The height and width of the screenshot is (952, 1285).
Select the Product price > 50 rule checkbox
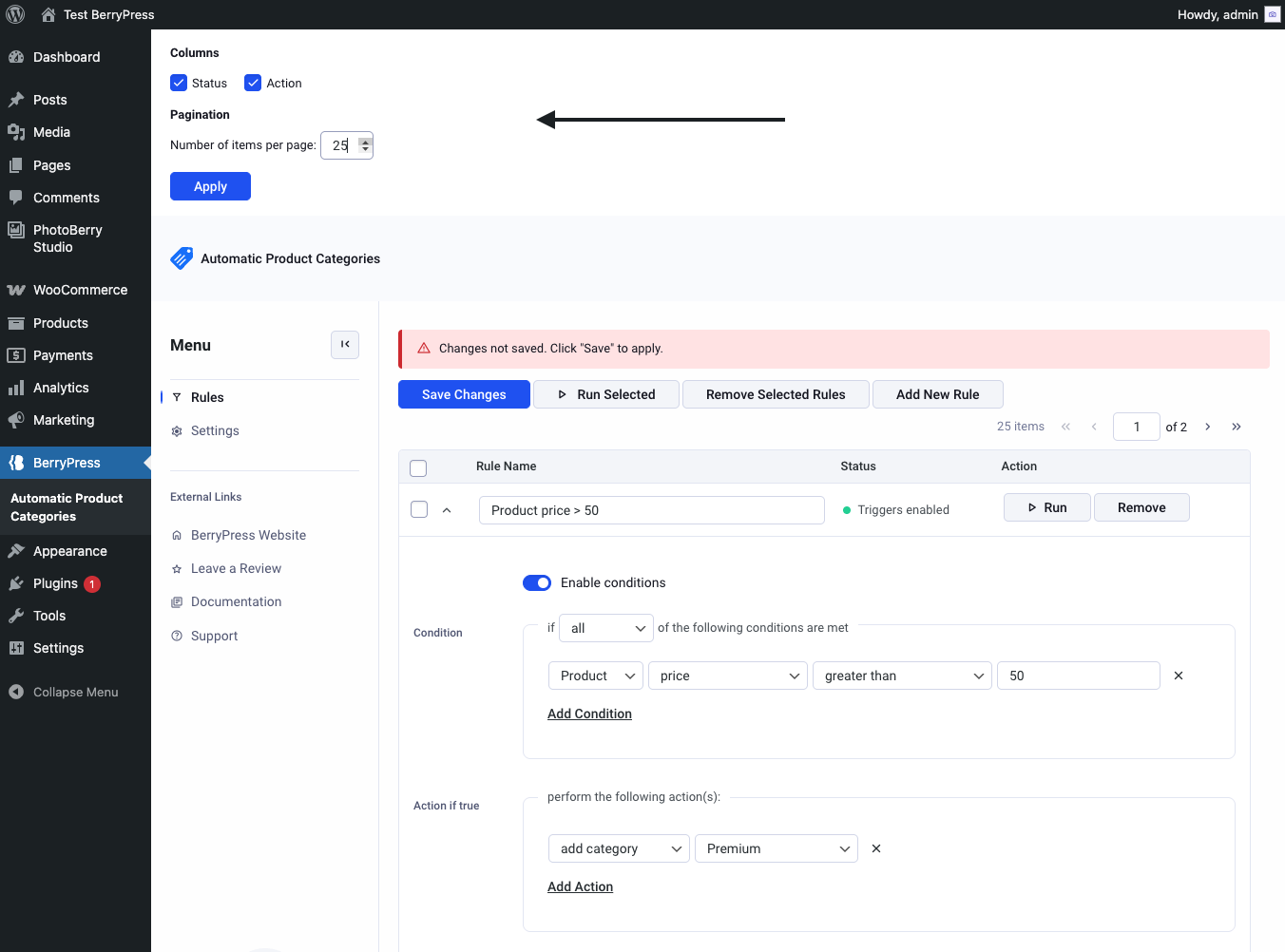(419, 509)
